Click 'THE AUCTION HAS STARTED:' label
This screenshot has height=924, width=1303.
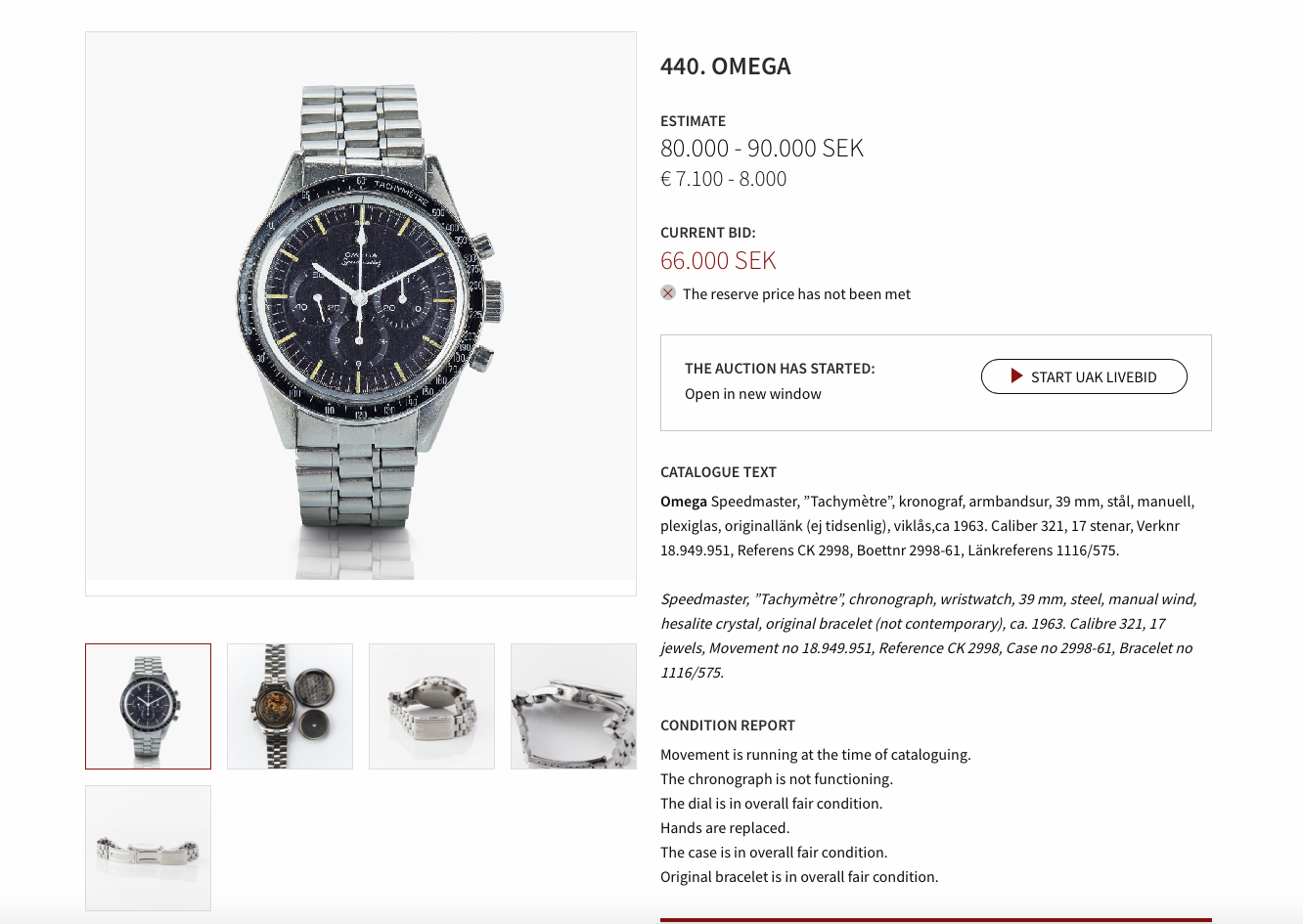click(780, 369)
